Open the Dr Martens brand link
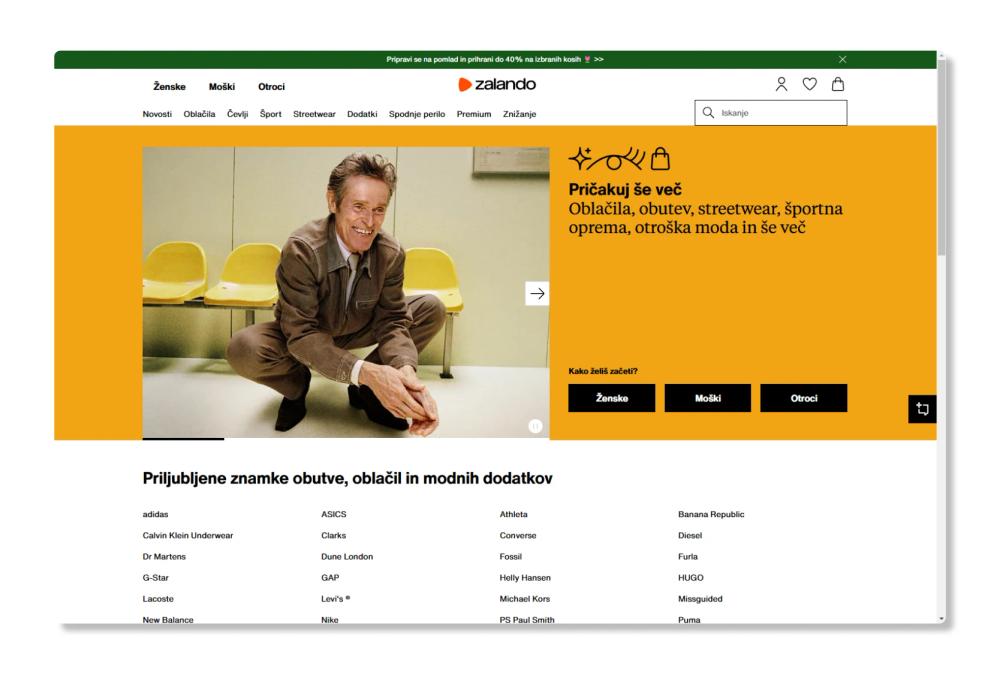This screenshot has width=1000, height=674. coord(164,556)
